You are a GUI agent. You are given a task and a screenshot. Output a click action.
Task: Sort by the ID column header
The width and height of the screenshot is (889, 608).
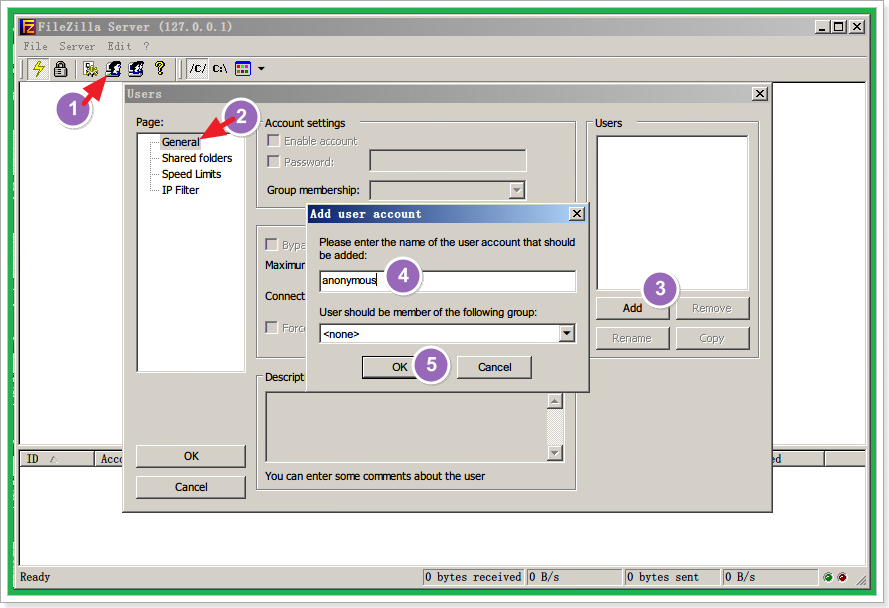click(x=57, y=459)
